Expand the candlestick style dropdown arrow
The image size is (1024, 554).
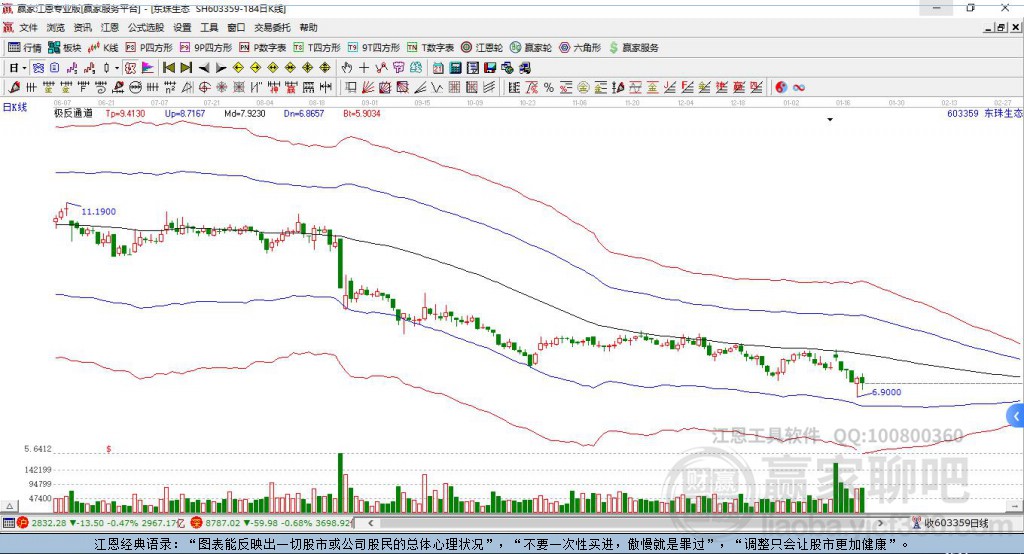[x=117, y=68]
